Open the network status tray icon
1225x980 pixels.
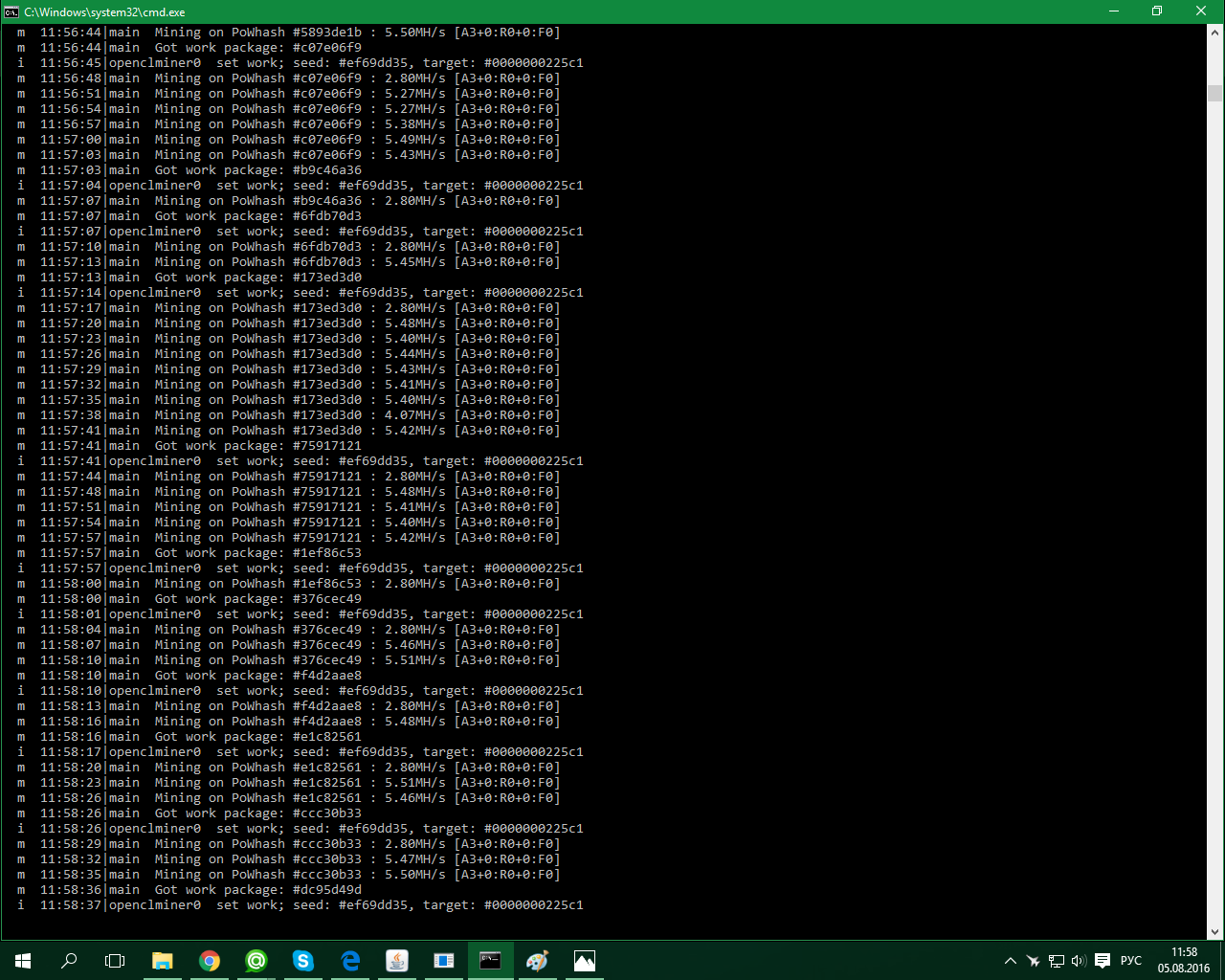click(1056, 961)
